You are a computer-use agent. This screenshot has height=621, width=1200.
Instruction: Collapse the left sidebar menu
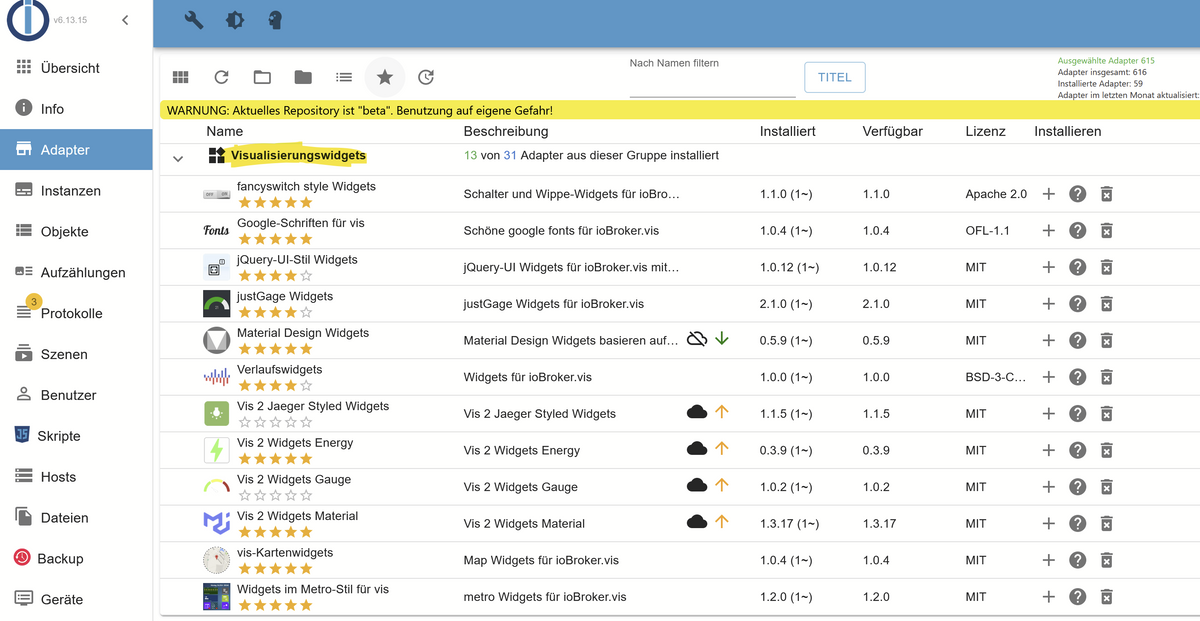(125, 20)
